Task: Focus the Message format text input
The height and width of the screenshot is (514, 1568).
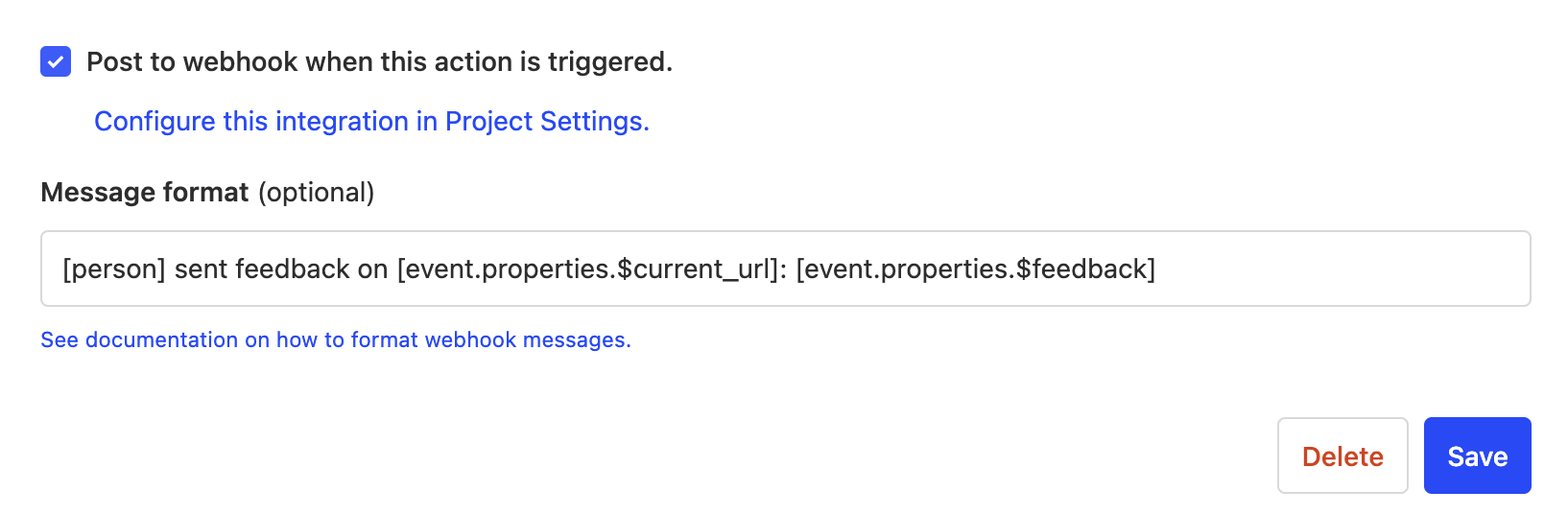Action: click(785, 269)
